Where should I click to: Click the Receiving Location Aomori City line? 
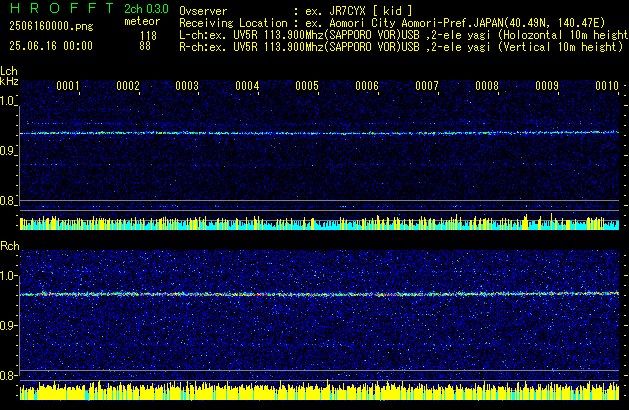(x=392, y=23)
